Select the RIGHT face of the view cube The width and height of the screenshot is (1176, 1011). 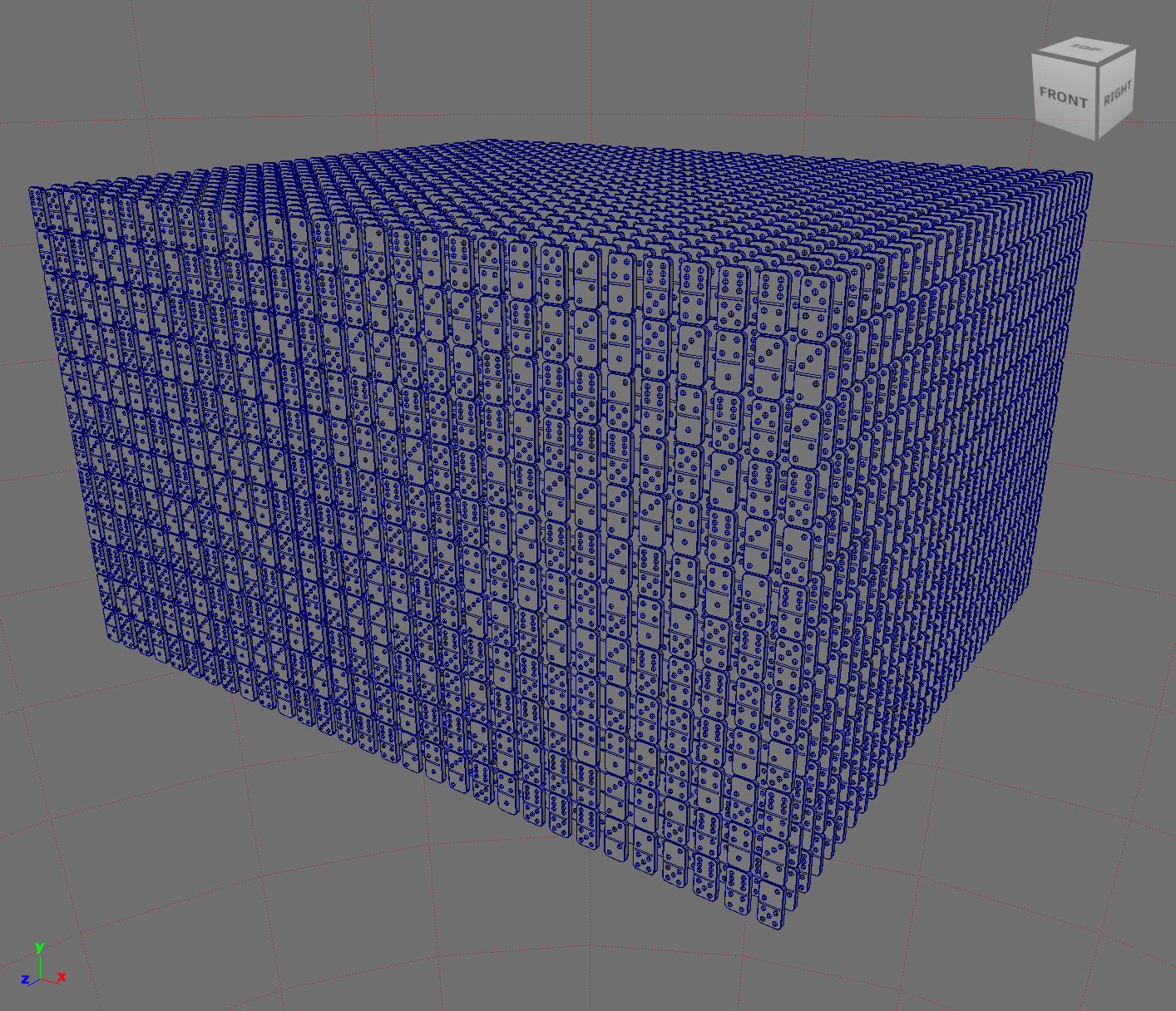click(x=1117, y=93)
